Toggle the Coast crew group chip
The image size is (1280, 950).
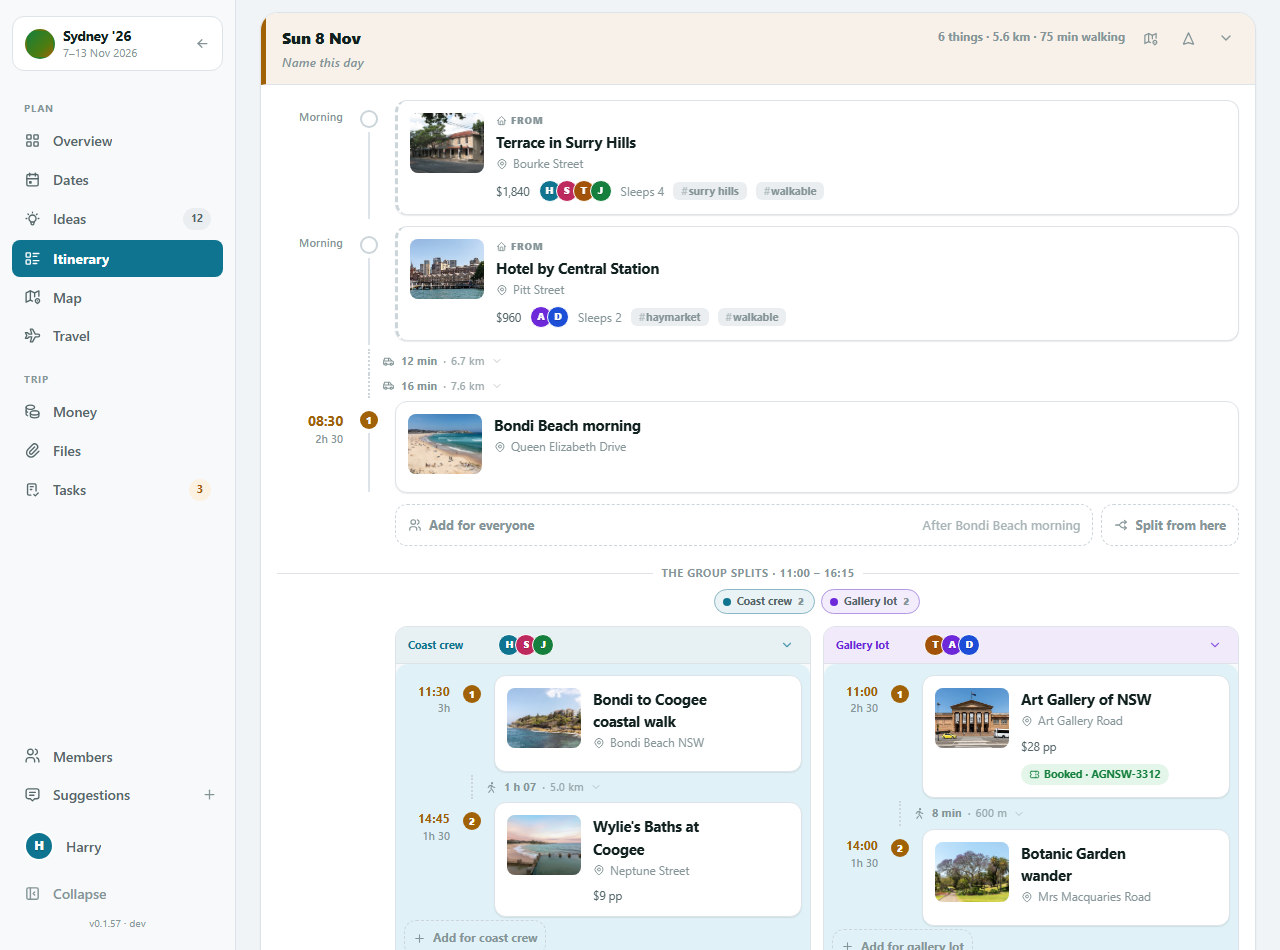(764, 601)
